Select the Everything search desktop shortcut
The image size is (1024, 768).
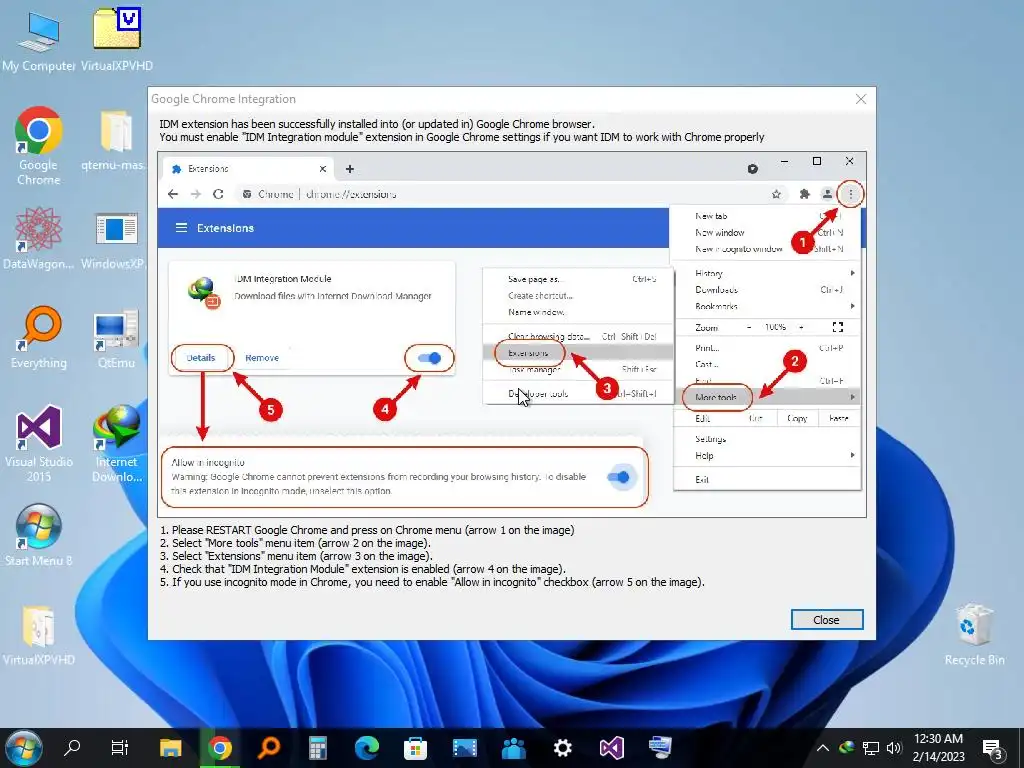coord(39,338)
